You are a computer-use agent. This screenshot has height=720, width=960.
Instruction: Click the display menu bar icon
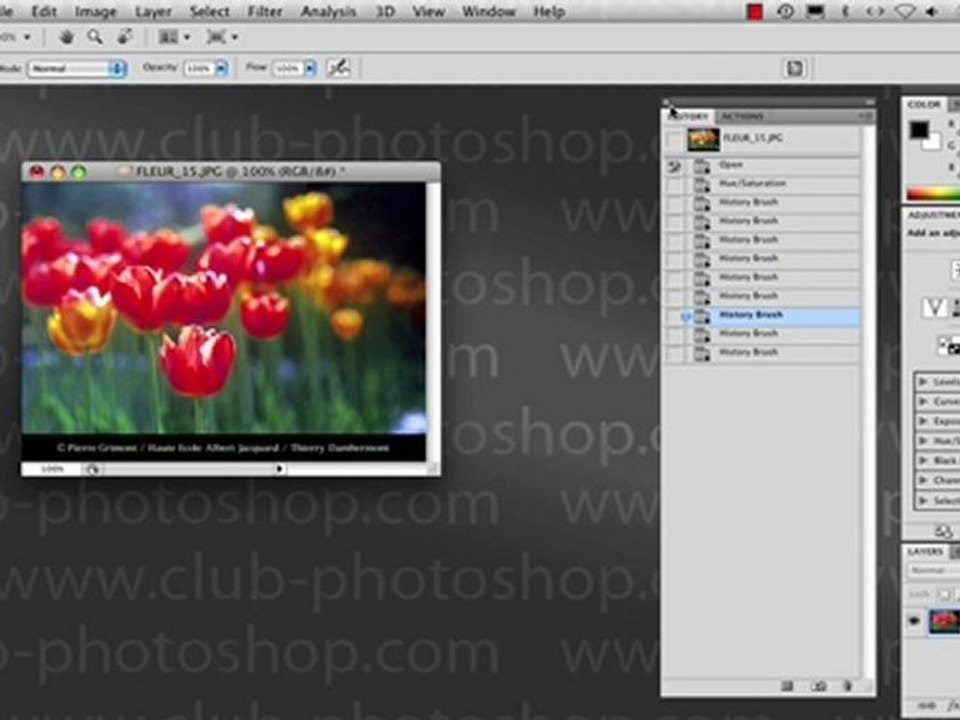pos(815,12)
